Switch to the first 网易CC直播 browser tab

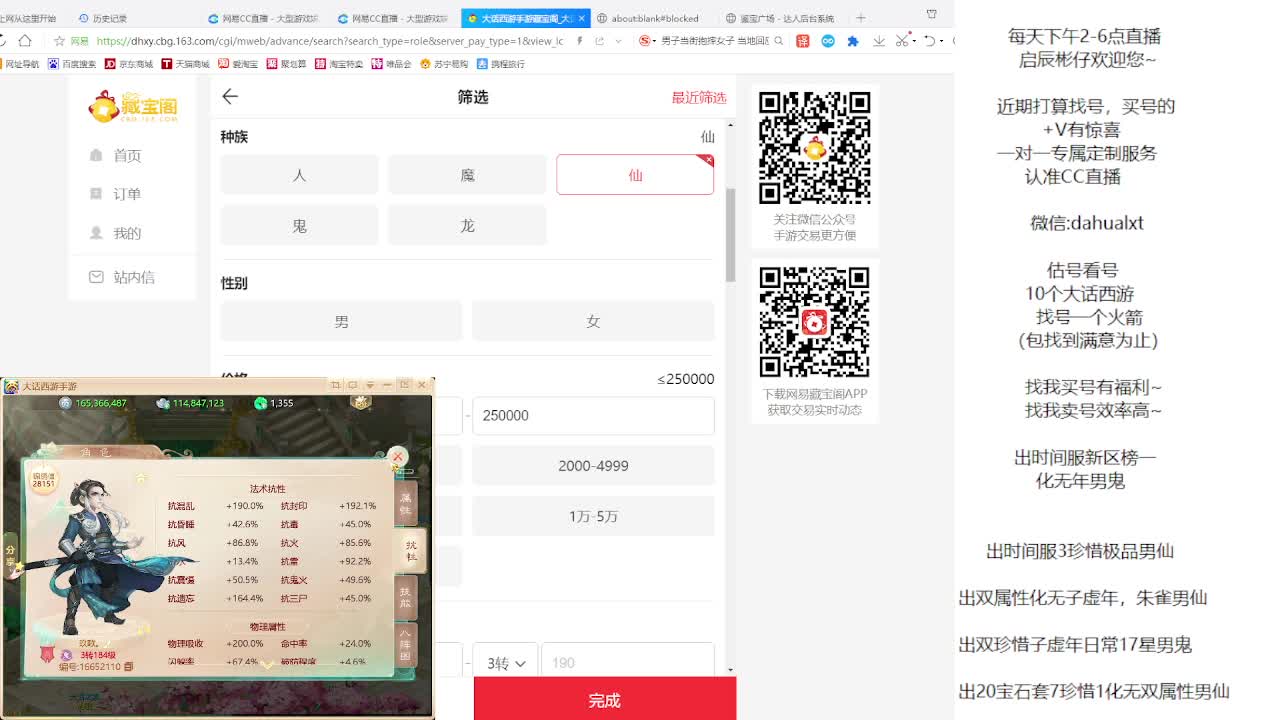click(262, 18)
